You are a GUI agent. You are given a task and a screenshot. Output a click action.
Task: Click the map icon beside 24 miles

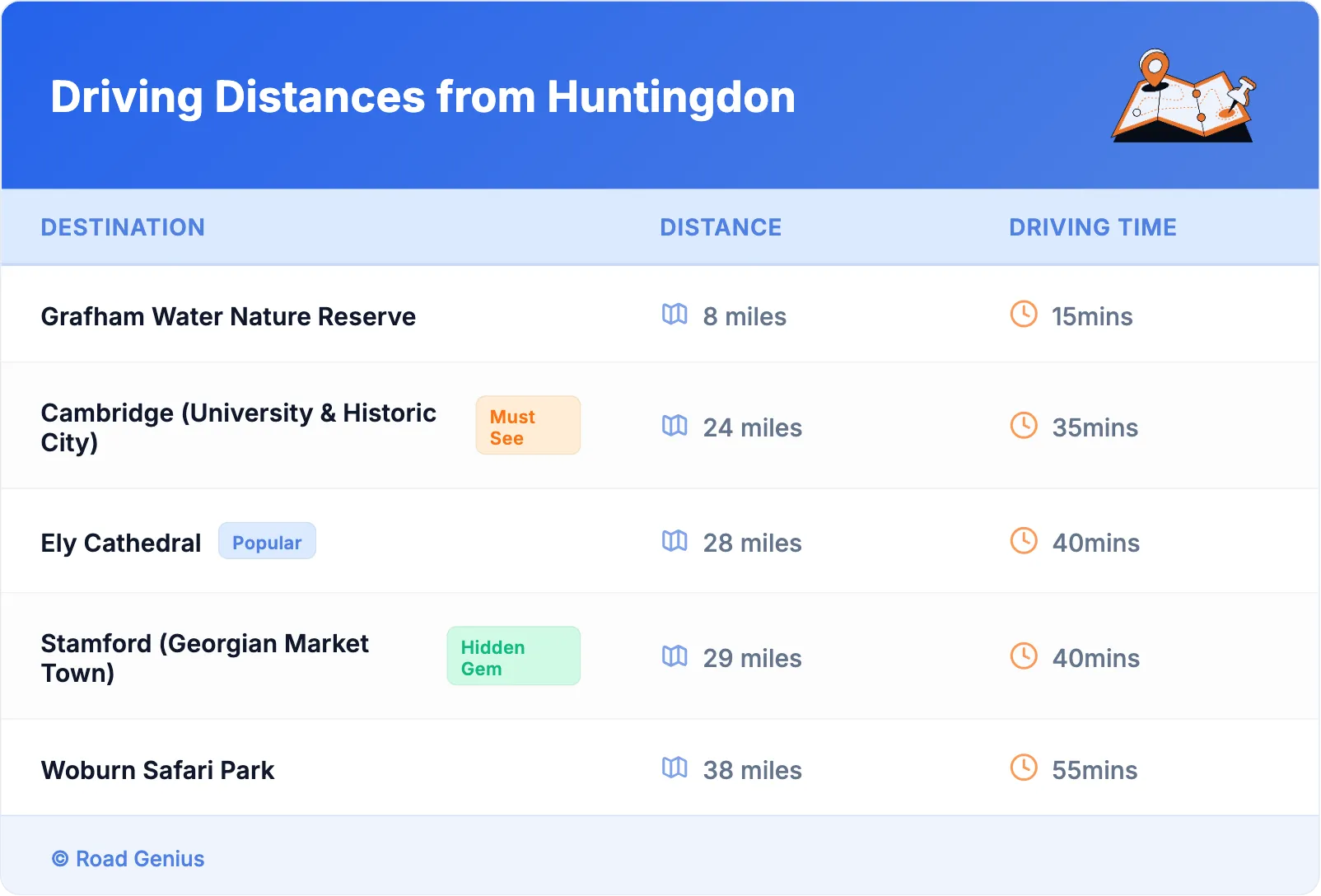[x=675, y=425]
